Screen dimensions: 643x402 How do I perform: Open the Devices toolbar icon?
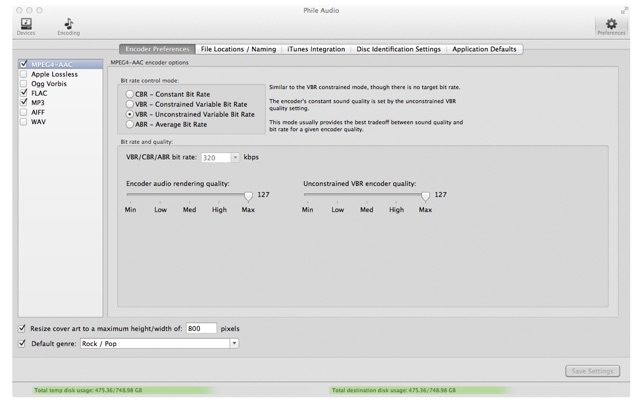(x=26, y=26)
